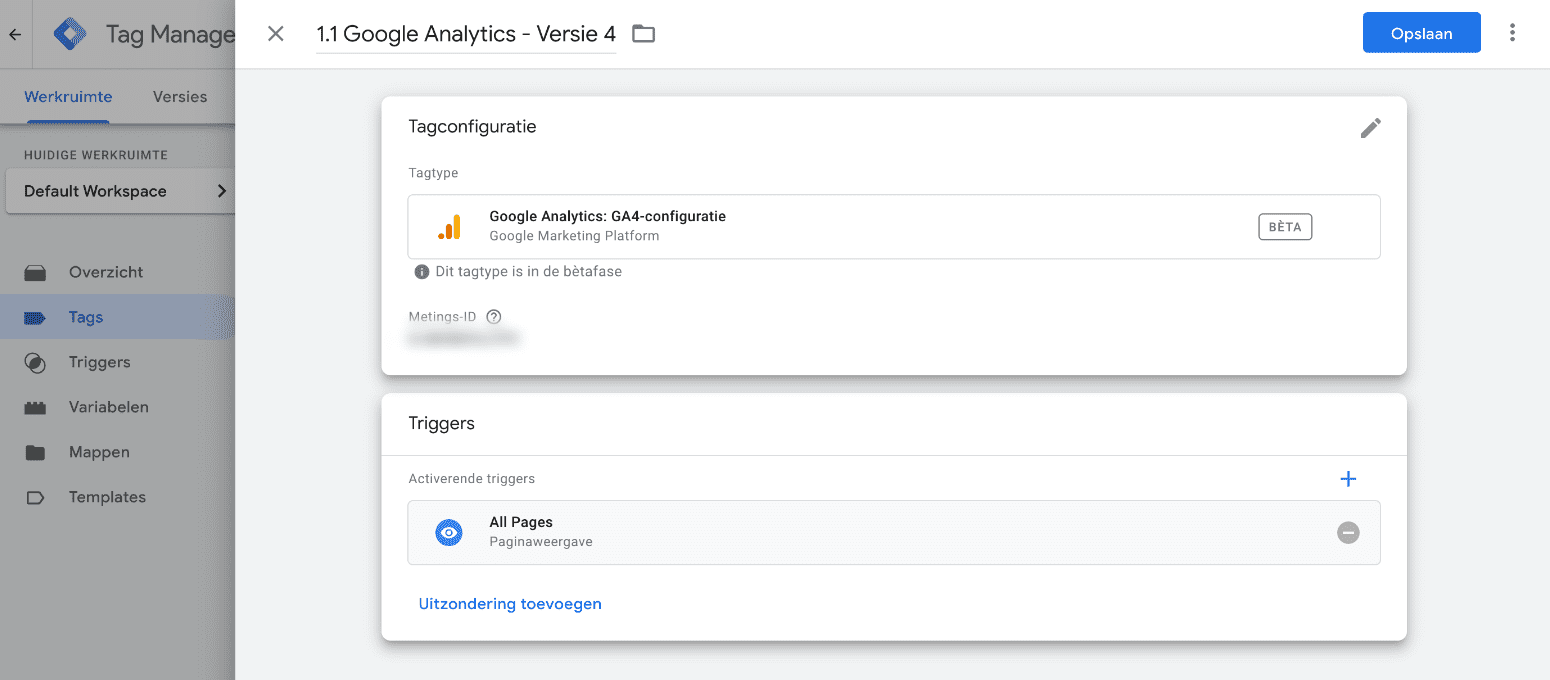This screenshot has width=1550, height=680.
Task: Close the tag editor panel
Action: tap(276, 34)
